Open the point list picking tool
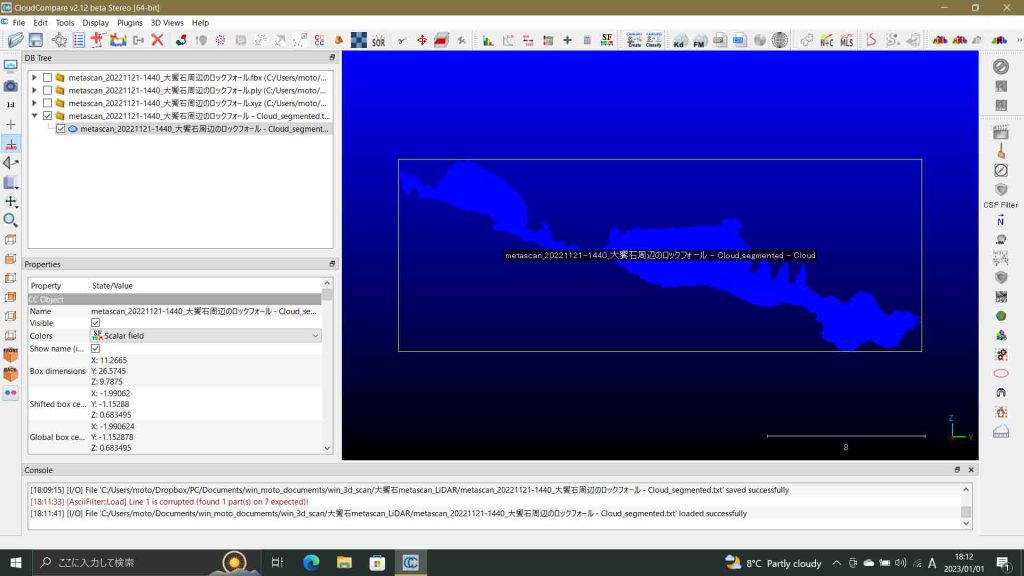This screenshot has width=1024, height=576. click(78, 40)
